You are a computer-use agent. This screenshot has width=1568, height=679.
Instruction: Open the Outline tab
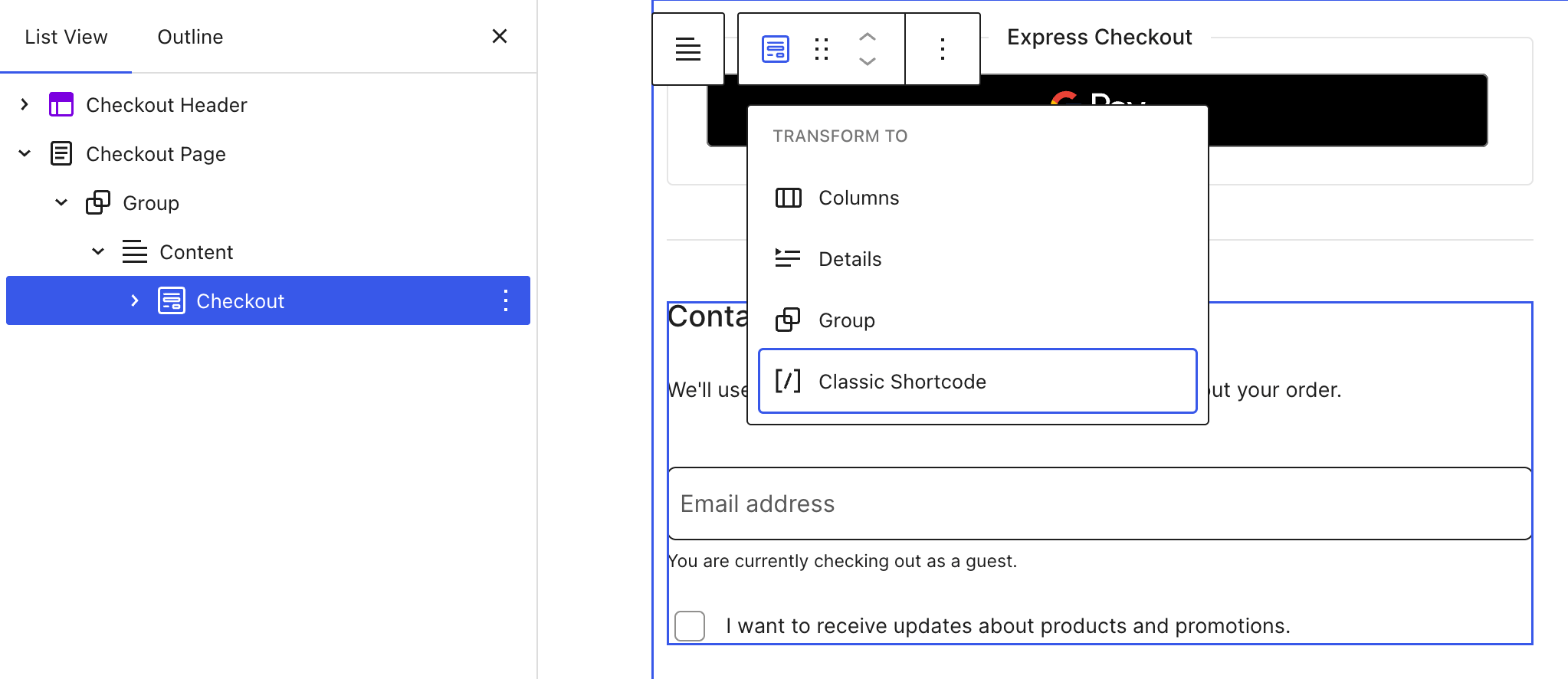[x=190, y=37]
